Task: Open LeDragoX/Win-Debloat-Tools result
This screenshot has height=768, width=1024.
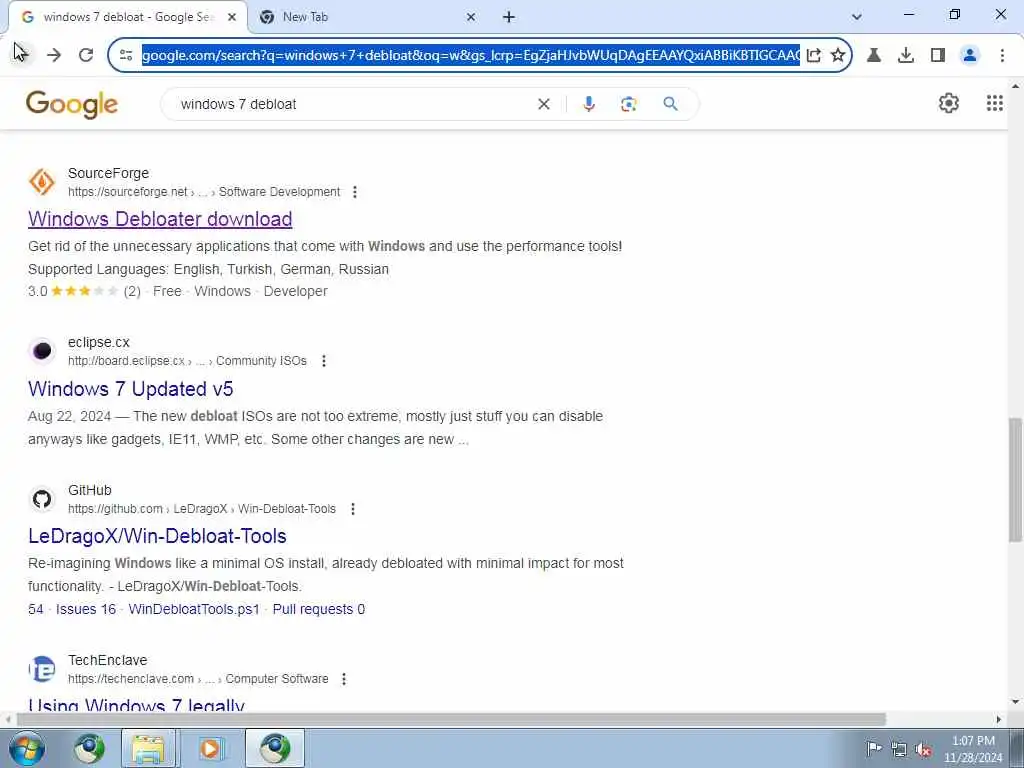Action: [157, 536]
